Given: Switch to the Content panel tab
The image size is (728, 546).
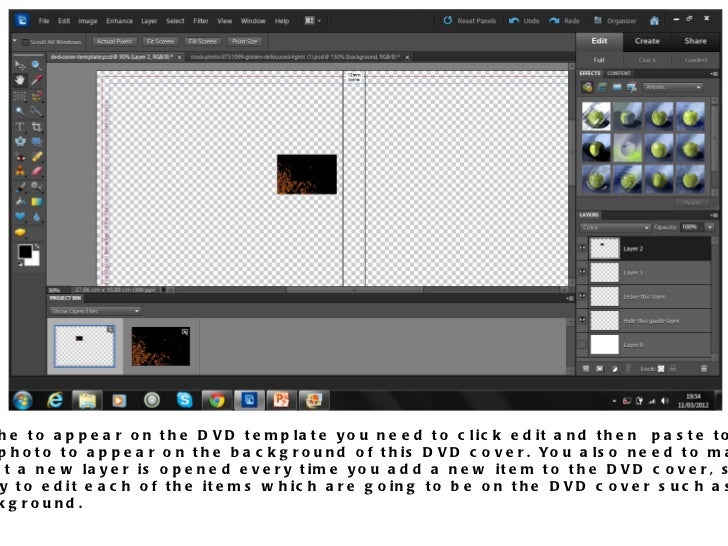Looking at the screenshot, I should click(x=618, y=73).
